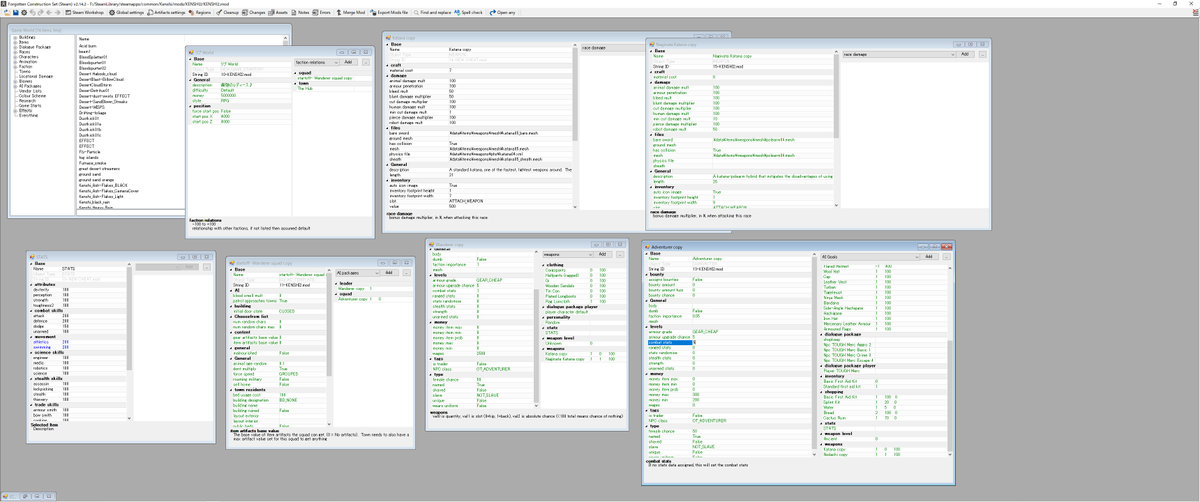Click the '..' button in Adventurer copy window
1200x502 pixels.
(947, 257)
